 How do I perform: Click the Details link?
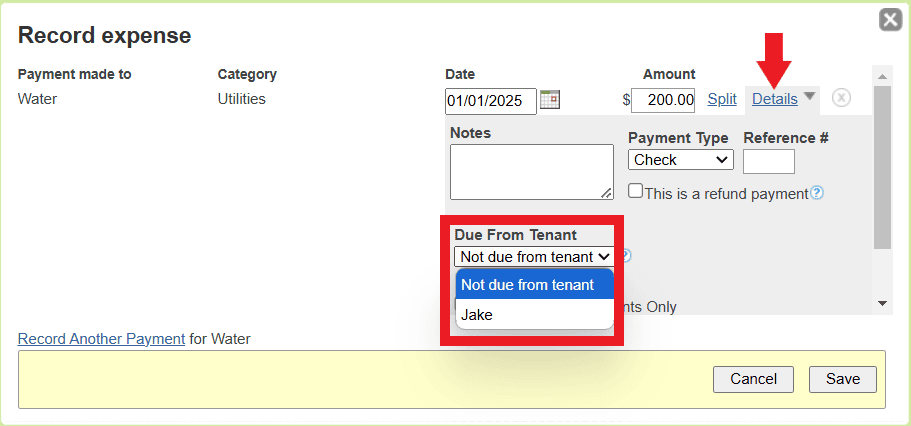pos(775,99)
